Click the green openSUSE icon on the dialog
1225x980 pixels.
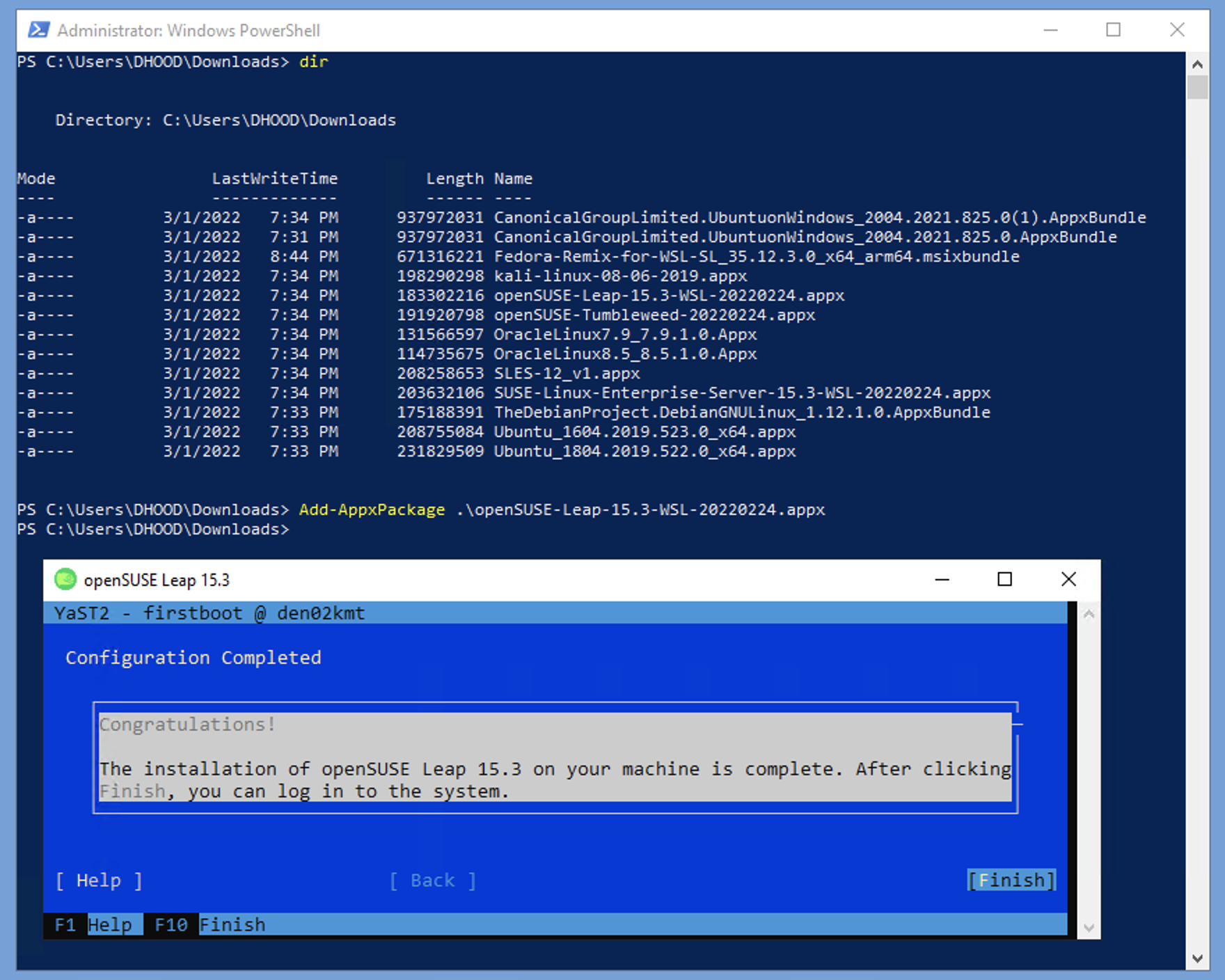coord(65,578)
